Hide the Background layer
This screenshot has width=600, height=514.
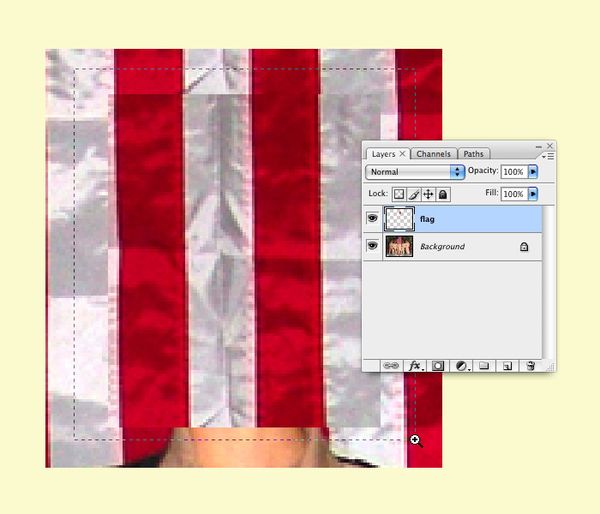[x=373, y=246]
